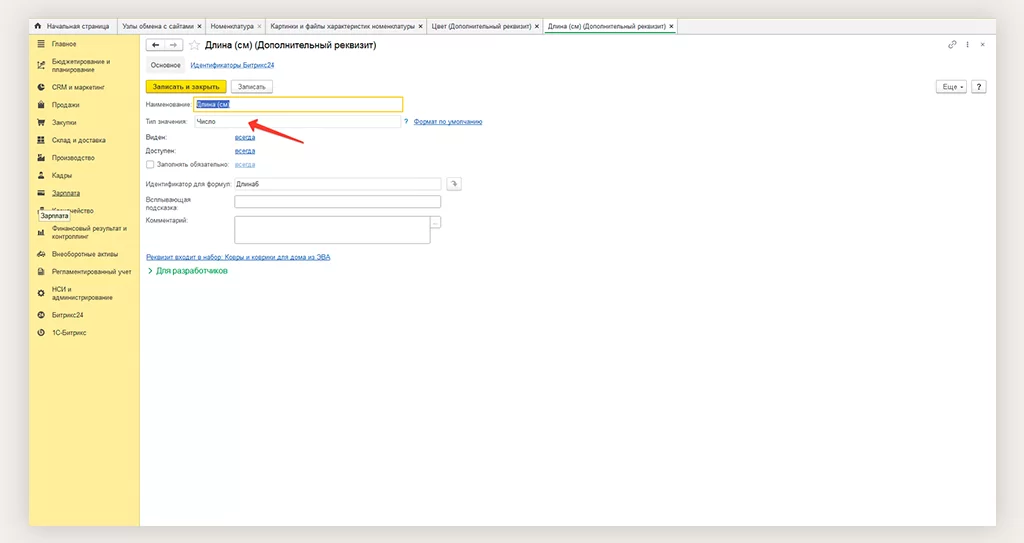Open the Битрикс24 sidebar section
This screenshot has width=1024, height=543.
pyautogui.click(x=68, y=315)
